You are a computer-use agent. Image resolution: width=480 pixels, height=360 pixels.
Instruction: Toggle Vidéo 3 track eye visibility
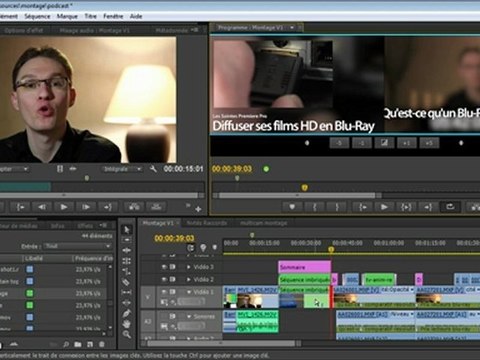coord(164,267)
